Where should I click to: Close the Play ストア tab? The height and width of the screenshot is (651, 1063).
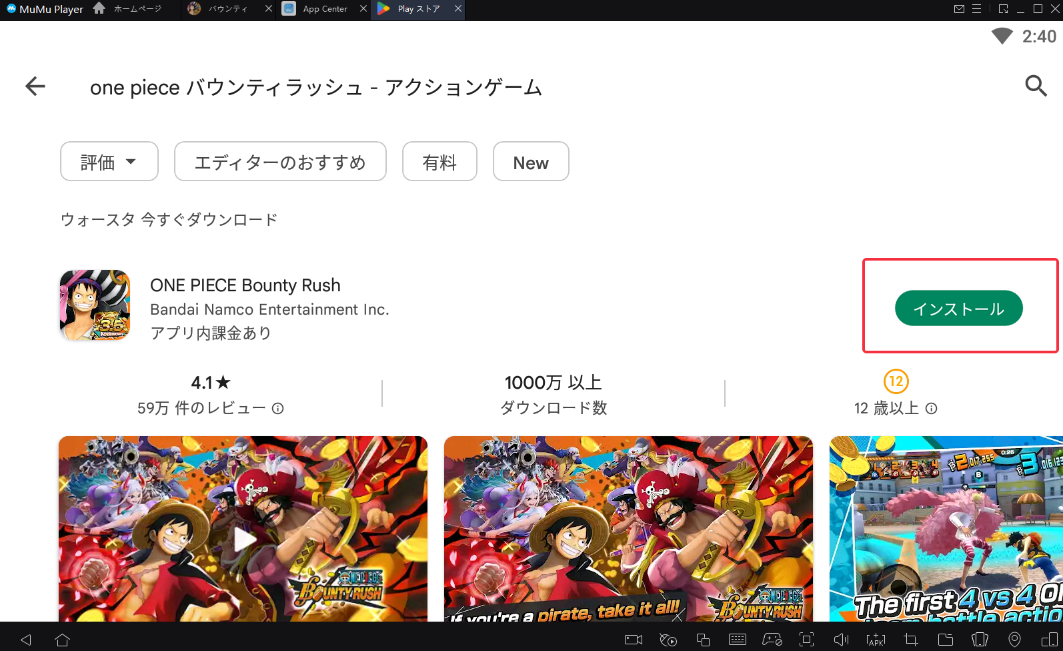(458, 9)
